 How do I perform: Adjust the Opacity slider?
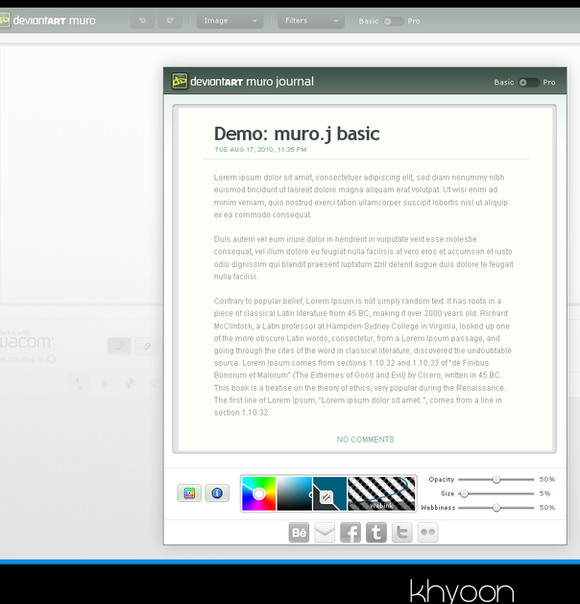[x=496, y=480]
